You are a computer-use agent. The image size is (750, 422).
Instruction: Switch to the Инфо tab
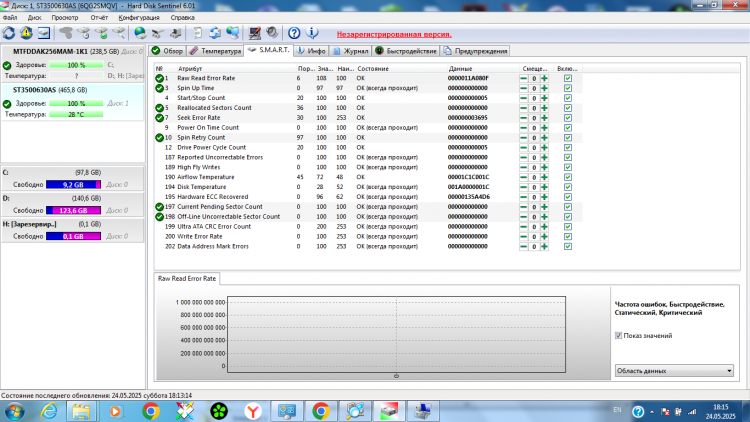click(x=311, y=51)
